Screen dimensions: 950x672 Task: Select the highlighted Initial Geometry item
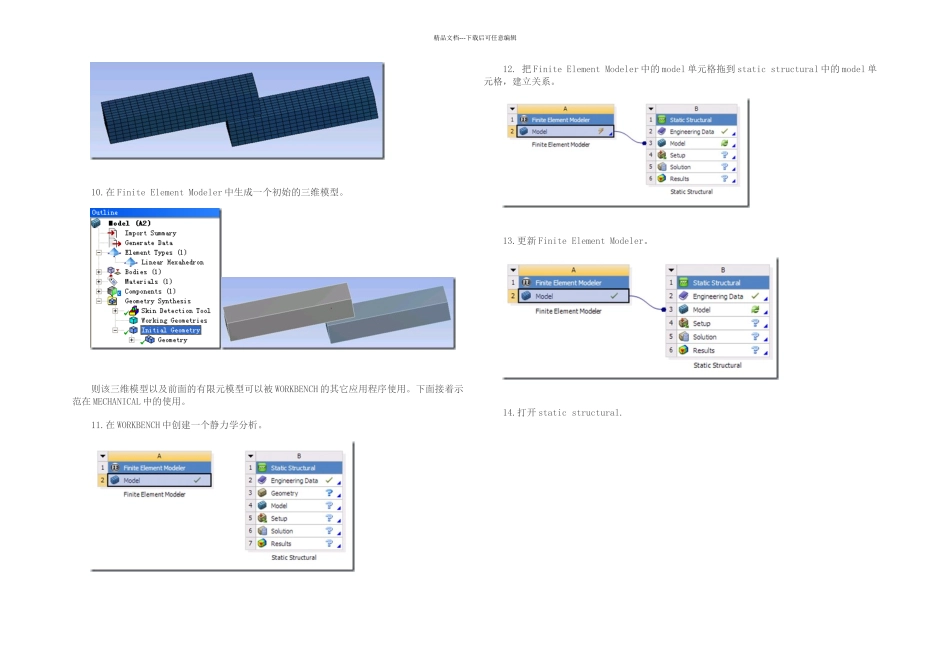(170, 330)
